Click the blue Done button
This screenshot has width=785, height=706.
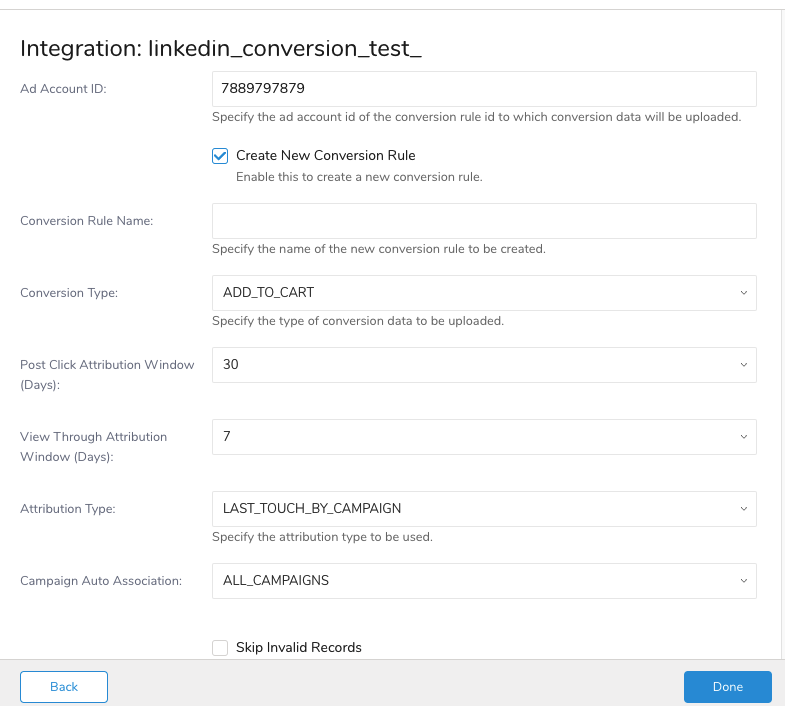(727, 687)
